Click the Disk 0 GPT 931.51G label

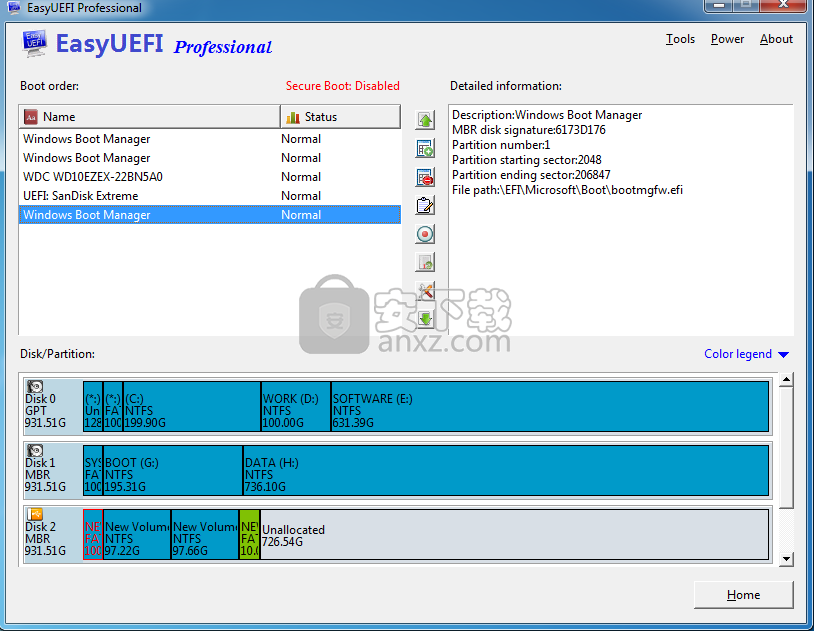45,411
